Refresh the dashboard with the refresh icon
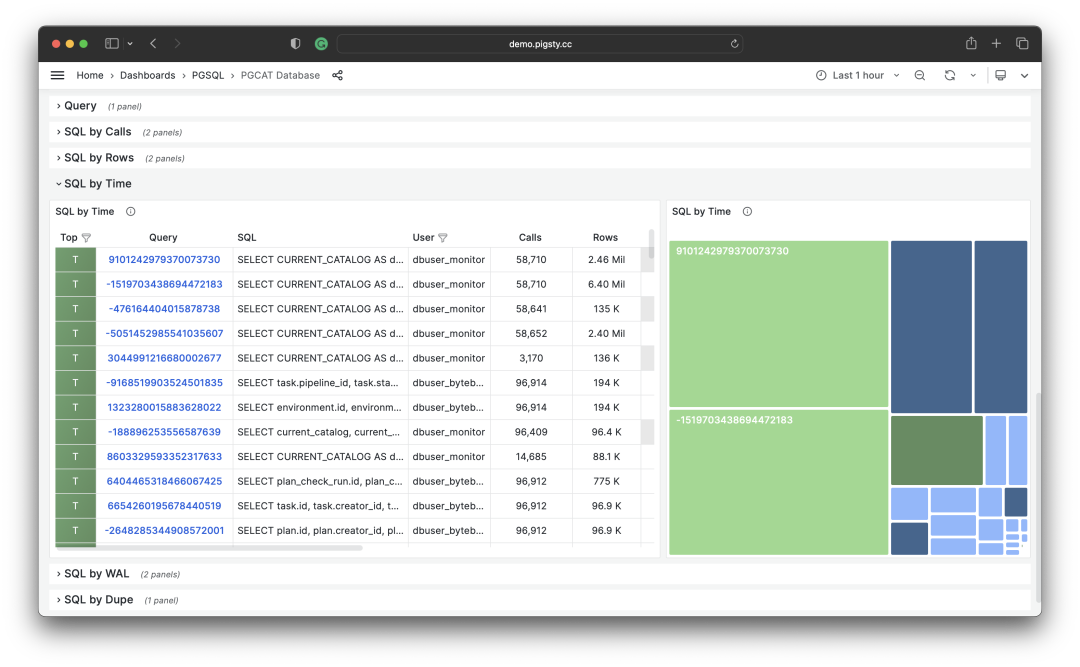Image resolution: width=1080 pixels, height=667 pixels. (x=949, y=75)
